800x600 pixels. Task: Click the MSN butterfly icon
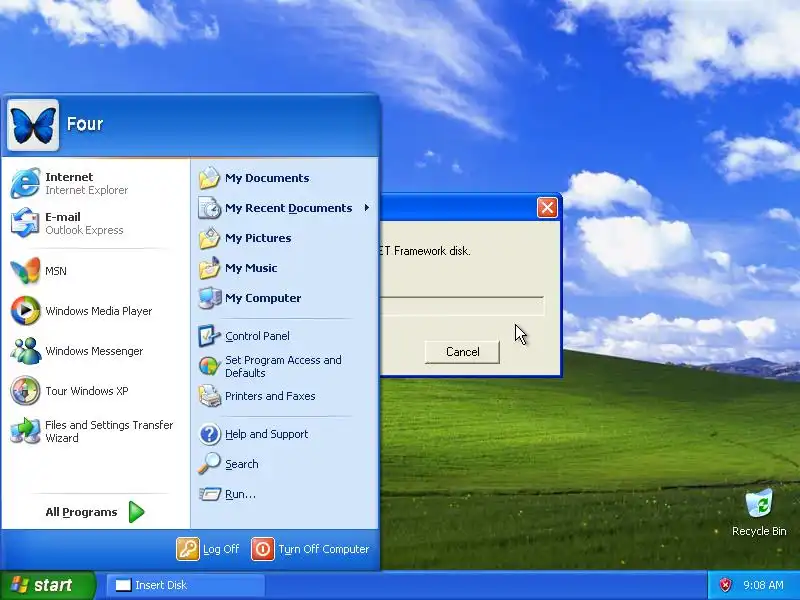point(25,270)
